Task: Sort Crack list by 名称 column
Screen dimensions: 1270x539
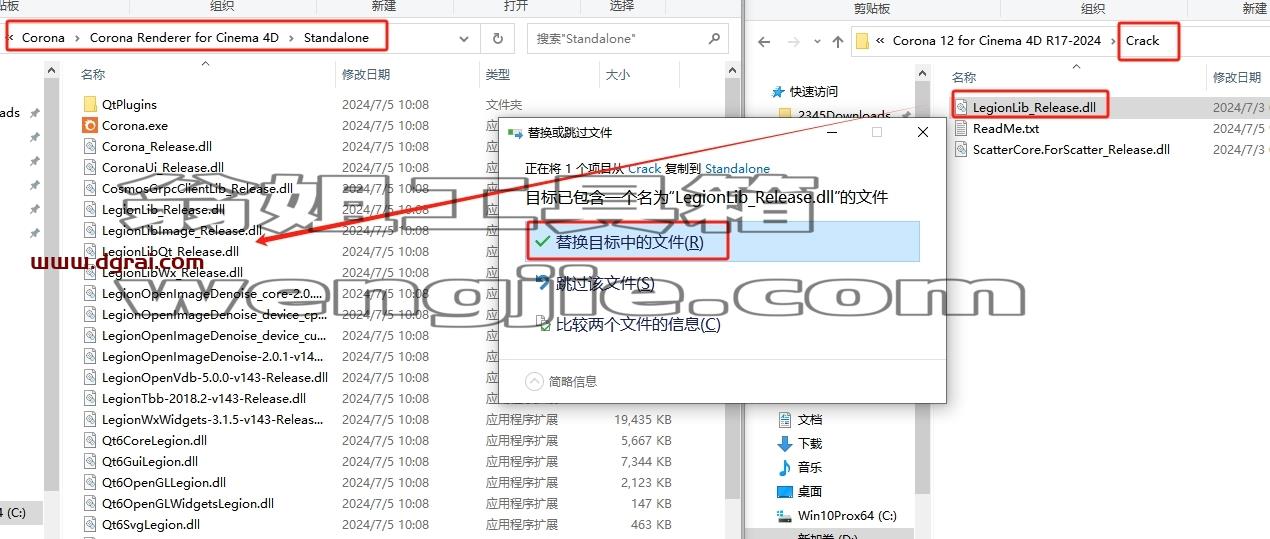Action: (964, 77)
